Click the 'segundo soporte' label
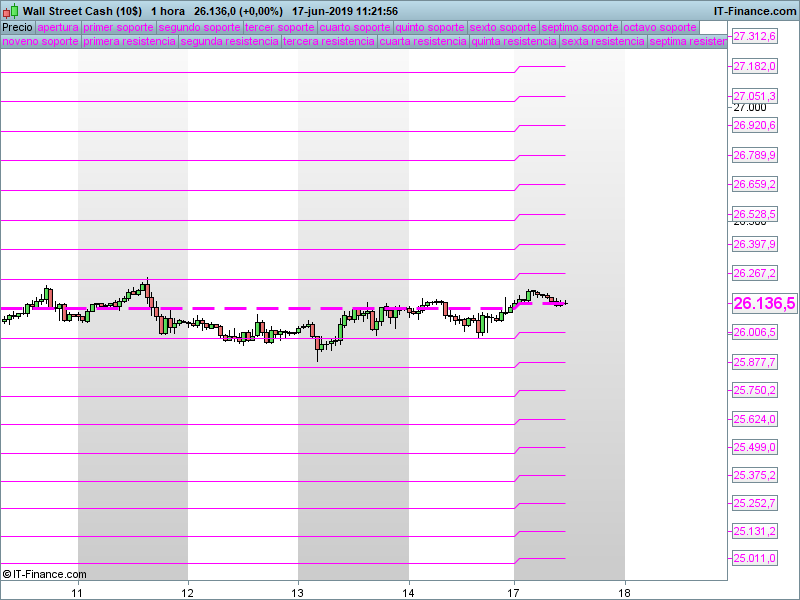 199,27
